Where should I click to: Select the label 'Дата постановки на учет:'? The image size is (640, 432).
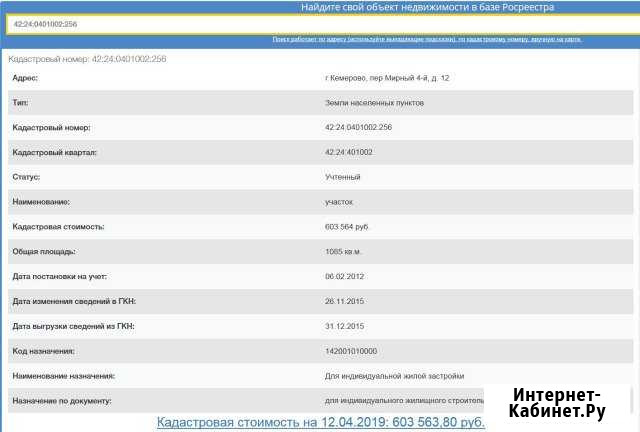(60, 276)
